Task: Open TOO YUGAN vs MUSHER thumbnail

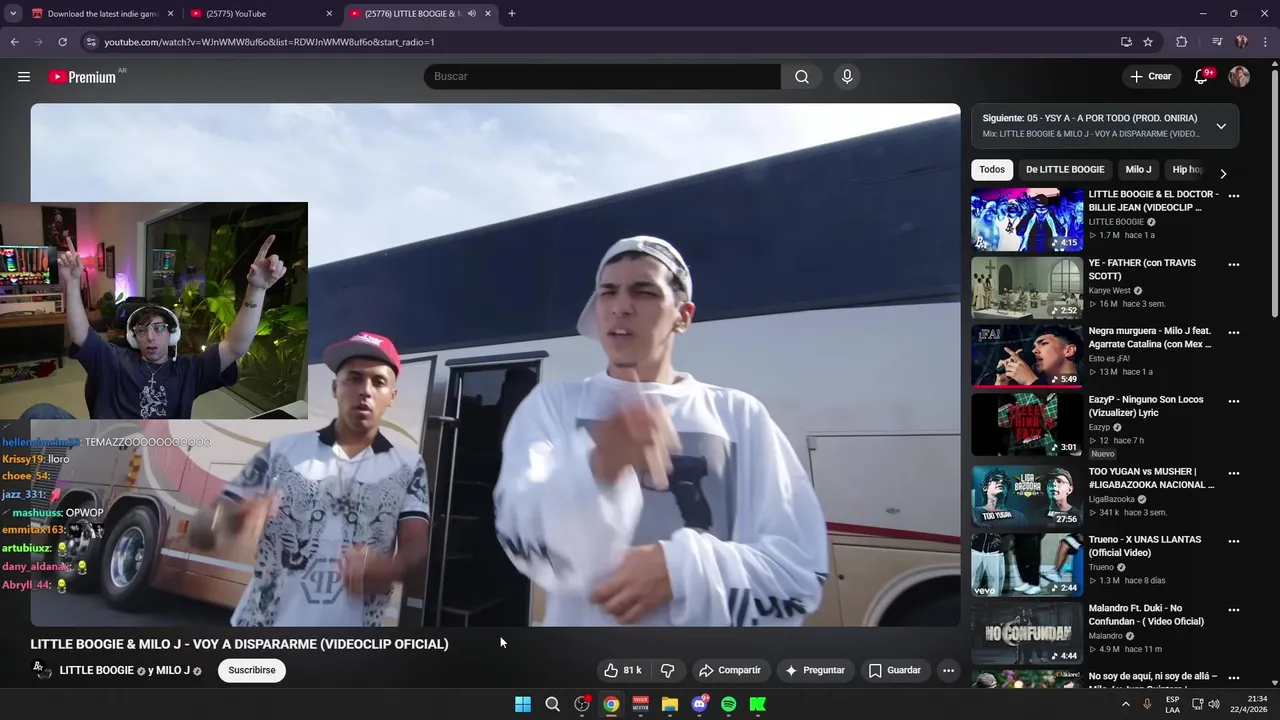Action: point(1027,496)
